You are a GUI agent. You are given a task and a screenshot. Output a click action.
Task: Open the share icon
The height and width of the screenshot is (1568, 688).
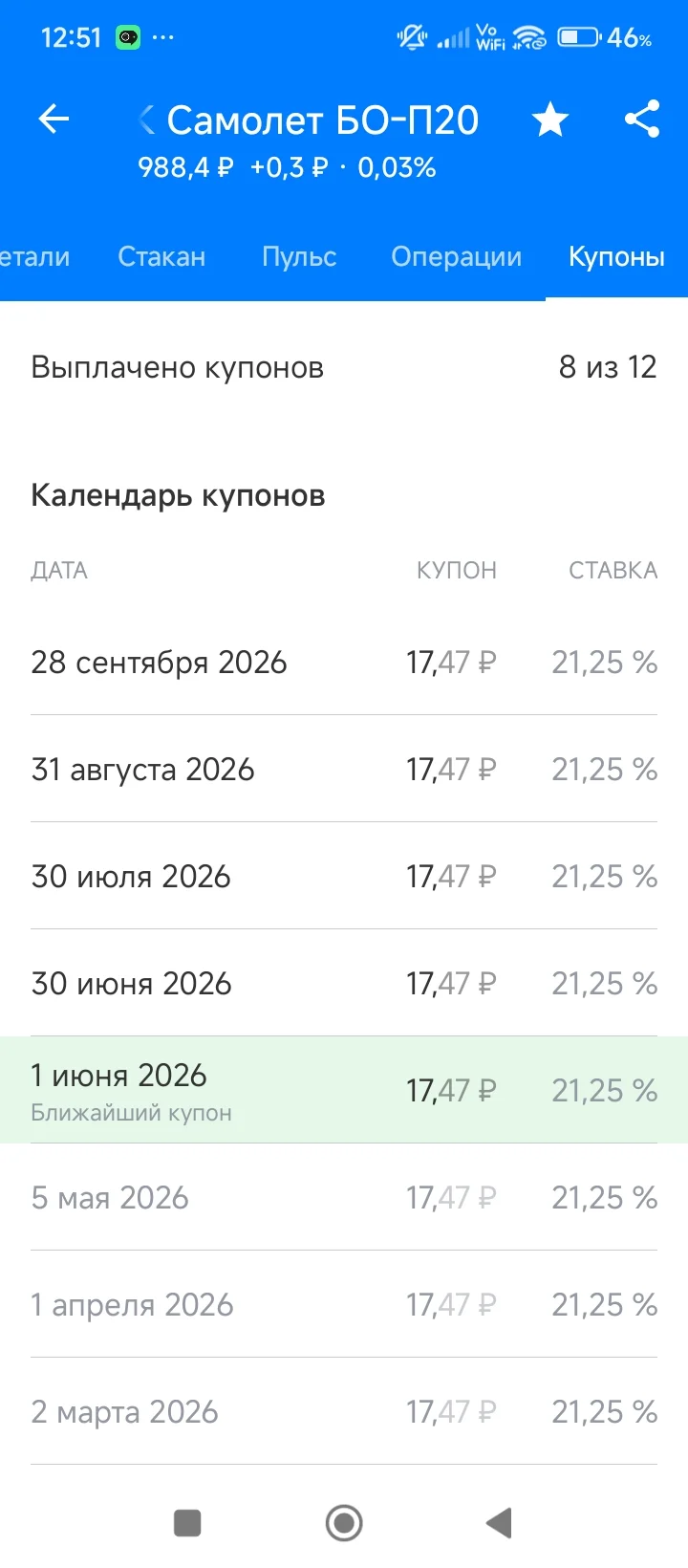point(642,120)
